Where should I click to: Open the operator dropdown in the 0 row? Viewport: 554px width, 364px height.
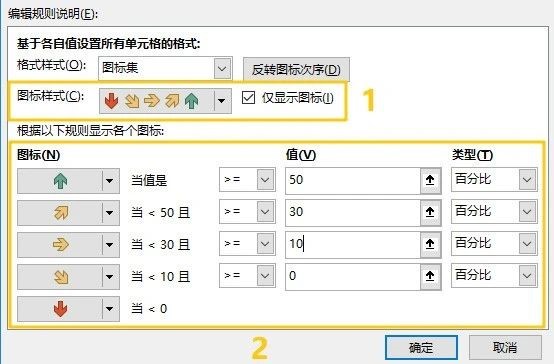pos(247,275)
